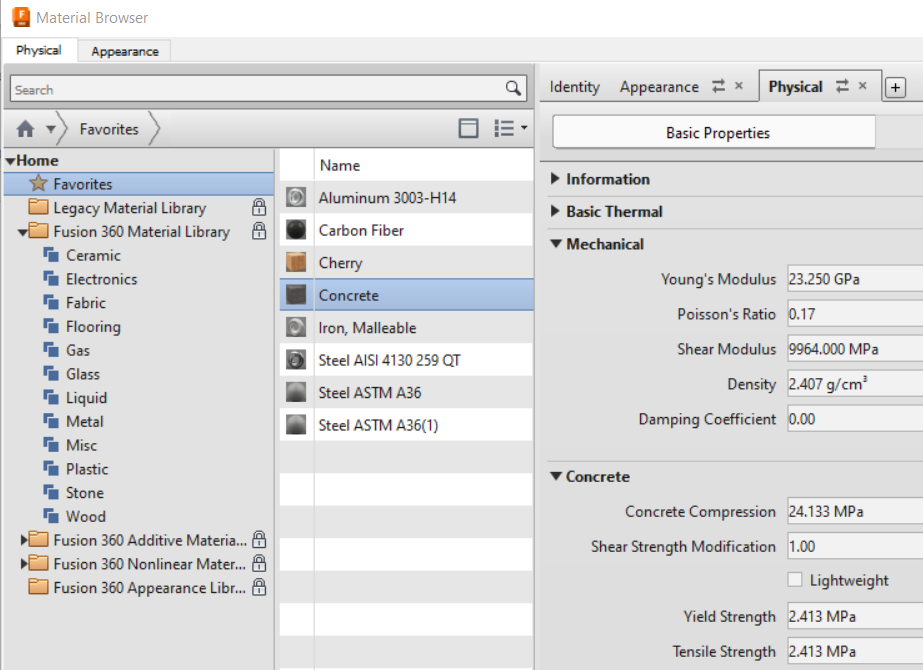
Task: Select the Misc category in tree
Action: (81, 445)
